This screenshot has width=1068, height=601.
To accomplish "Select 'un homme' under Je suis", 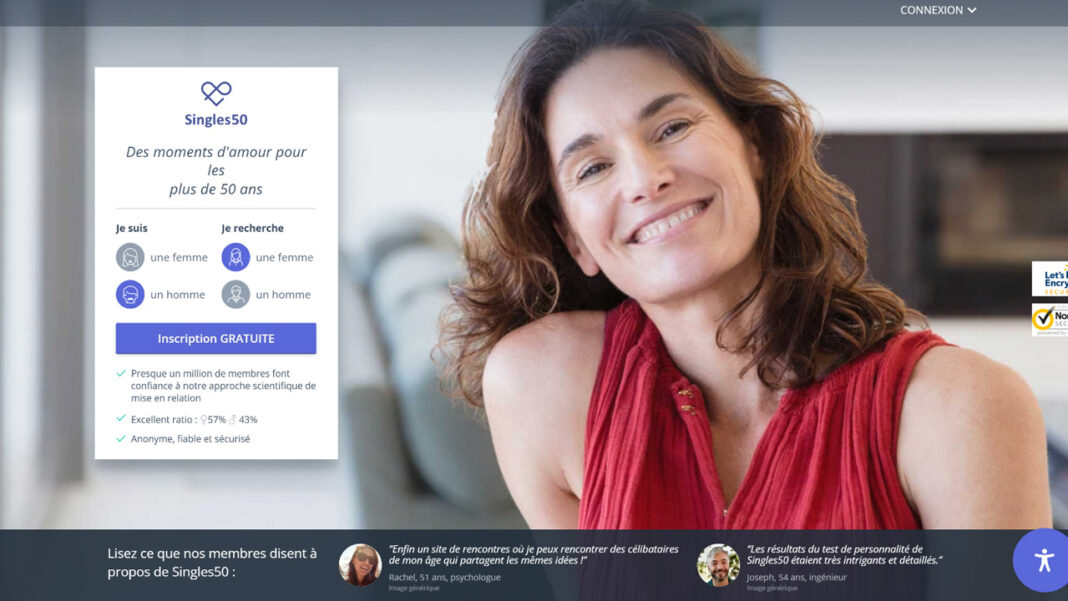I will pos(161,294).
